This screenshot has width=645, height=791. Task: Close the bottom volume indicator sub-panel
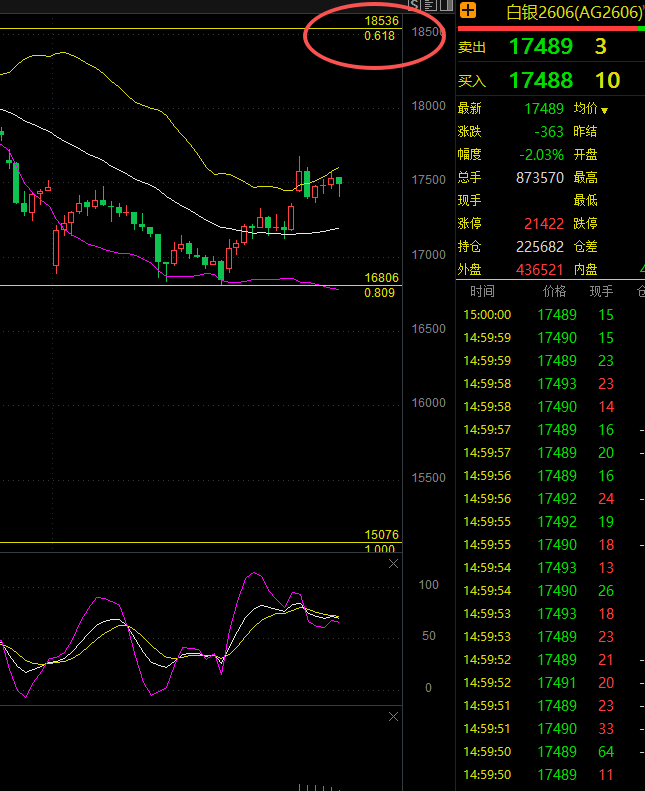[x=393, y=717]
